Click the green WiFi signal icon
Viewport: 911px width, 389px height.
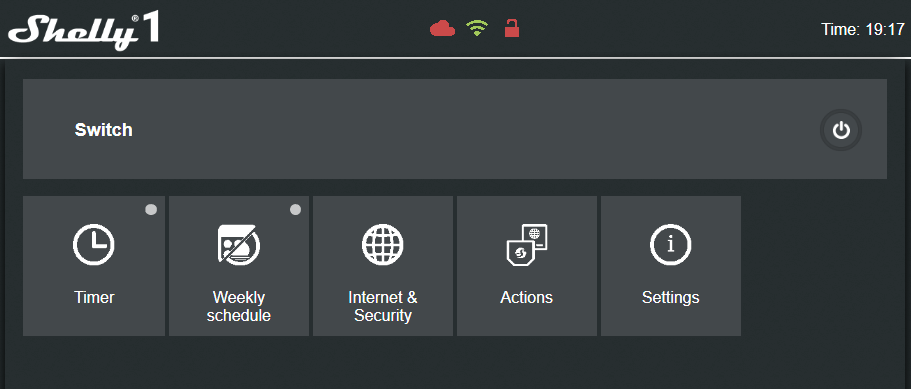[477, 28]
